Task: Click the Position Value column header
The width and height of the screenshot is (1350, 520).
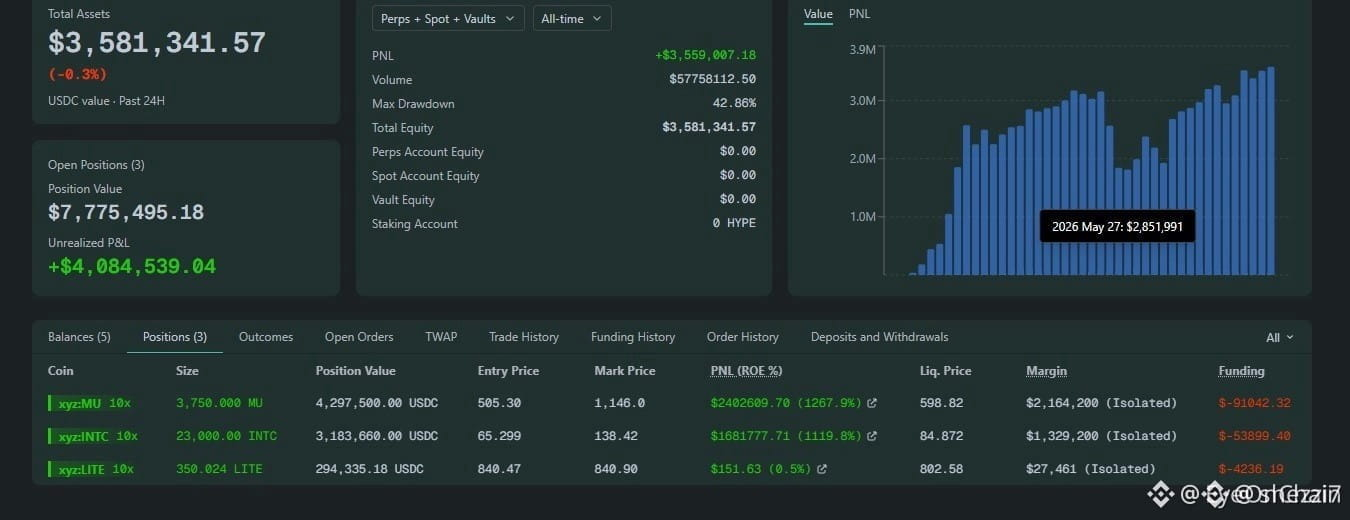Action: [x=356, y=371]
